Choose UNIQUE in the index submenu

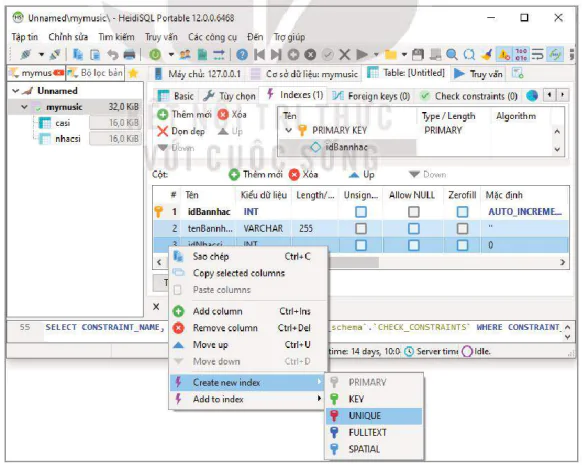pyautogui.click(x=374, y=416)
